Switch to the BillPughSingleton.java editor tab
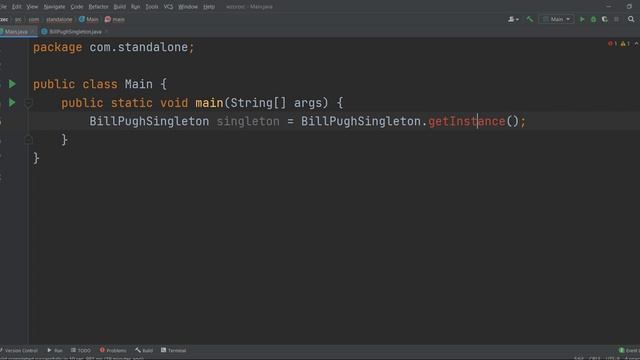Viewport: 640px width, 360px height. [x=74, y=31]
